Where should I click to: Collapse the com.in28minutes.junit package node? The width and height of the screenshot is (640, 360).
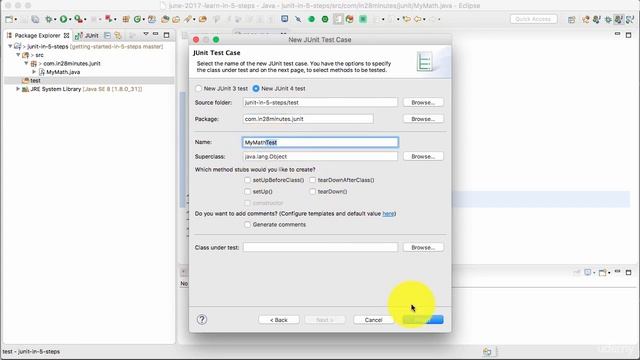[26, 63]
